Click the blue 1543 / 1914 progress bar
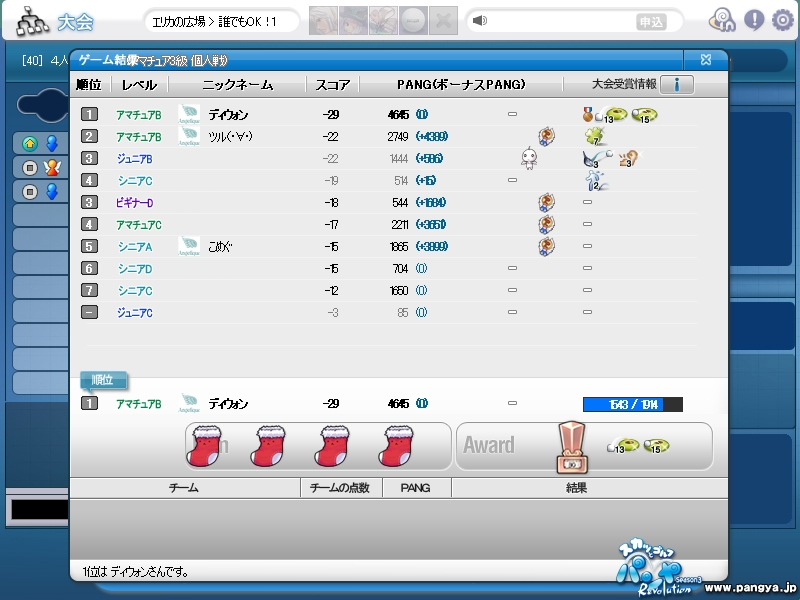800x600 pixels. pos(632,404)
